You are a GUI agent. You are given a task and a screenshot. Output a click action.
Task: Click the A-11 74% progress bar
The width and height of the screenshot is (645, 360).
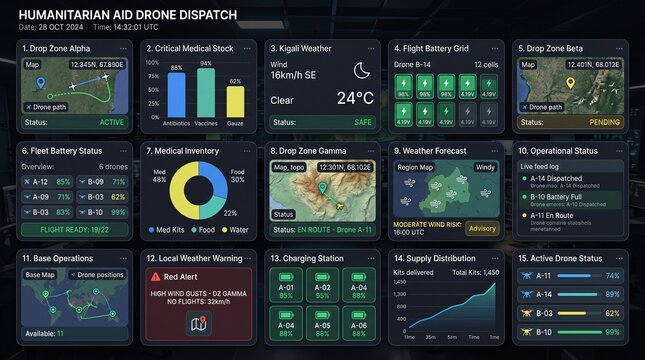point(579,276)
